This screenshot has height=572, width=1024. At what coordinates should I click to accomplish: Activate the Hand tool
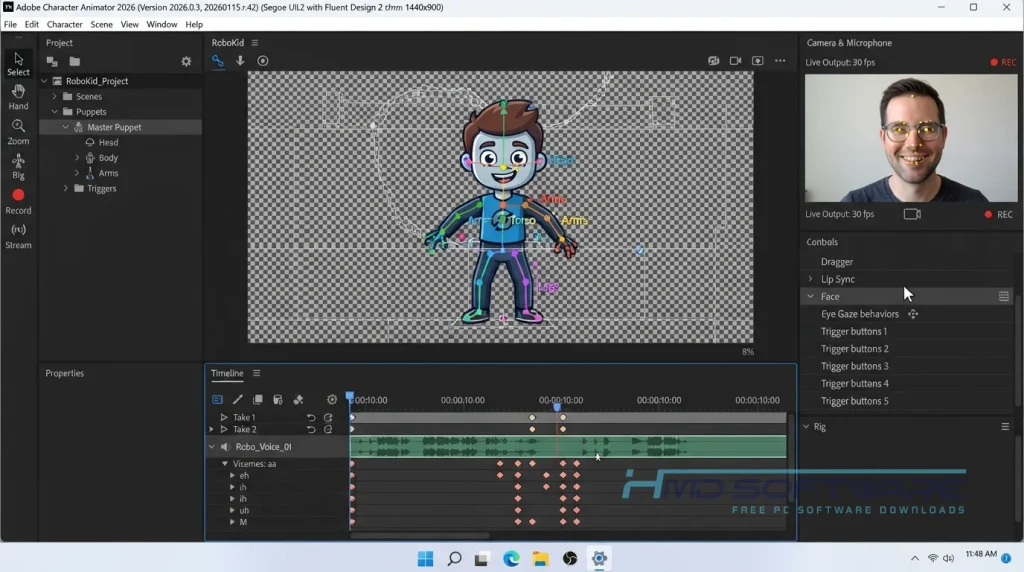[18, 97]
